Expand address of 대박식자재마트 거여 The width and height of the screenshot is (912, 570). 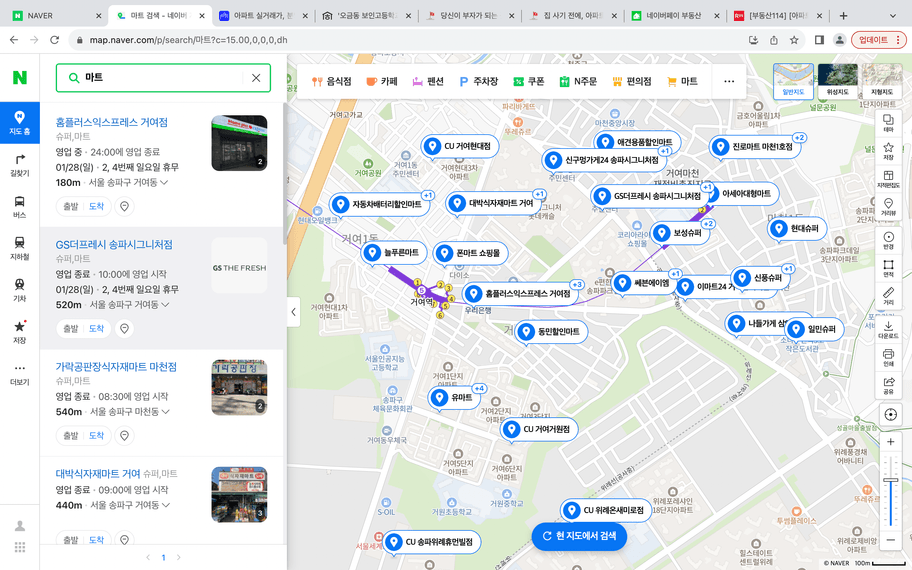165,505
